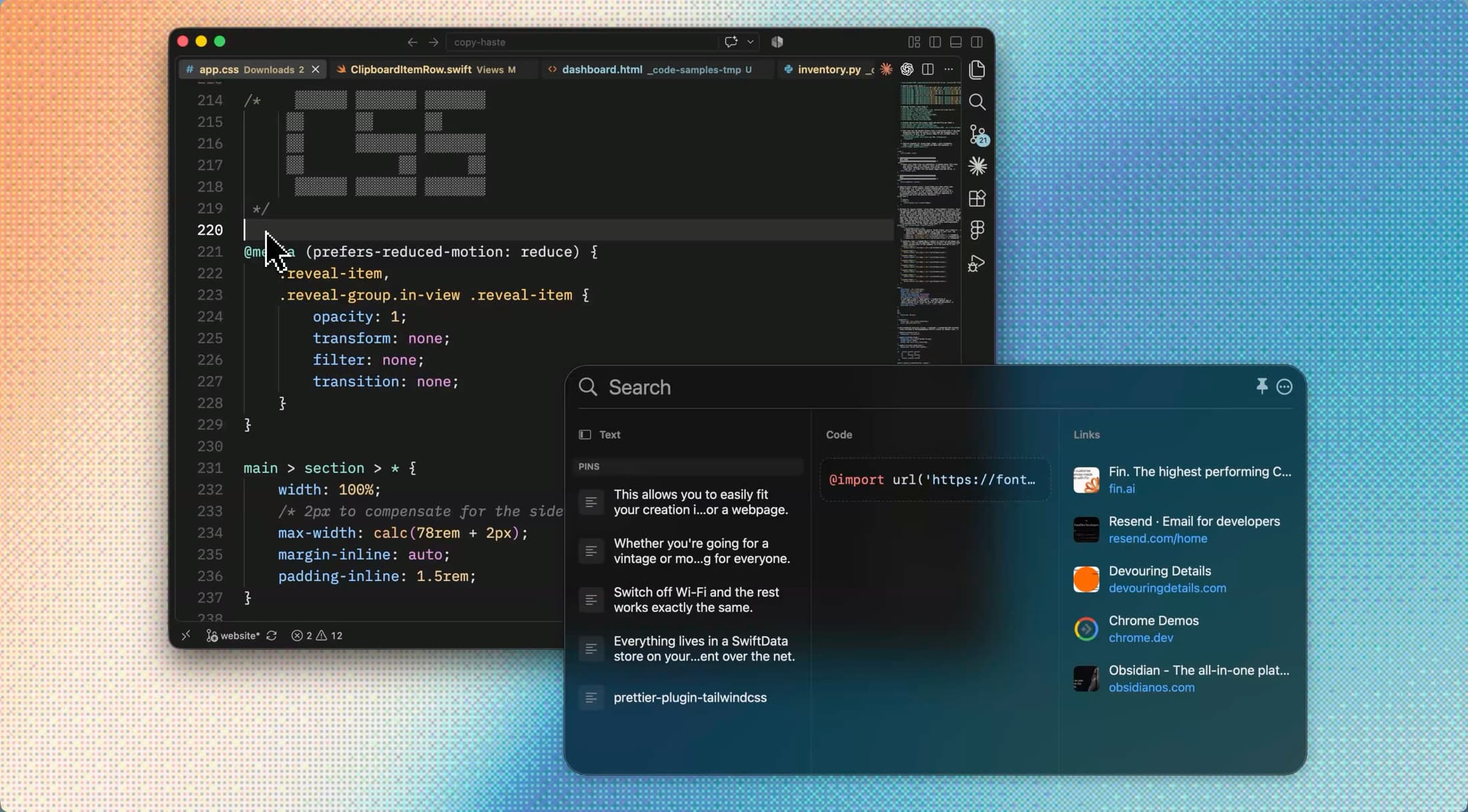1468x812 pixels.
Task: Click the website* git branch in status bar
Action: 233,635
